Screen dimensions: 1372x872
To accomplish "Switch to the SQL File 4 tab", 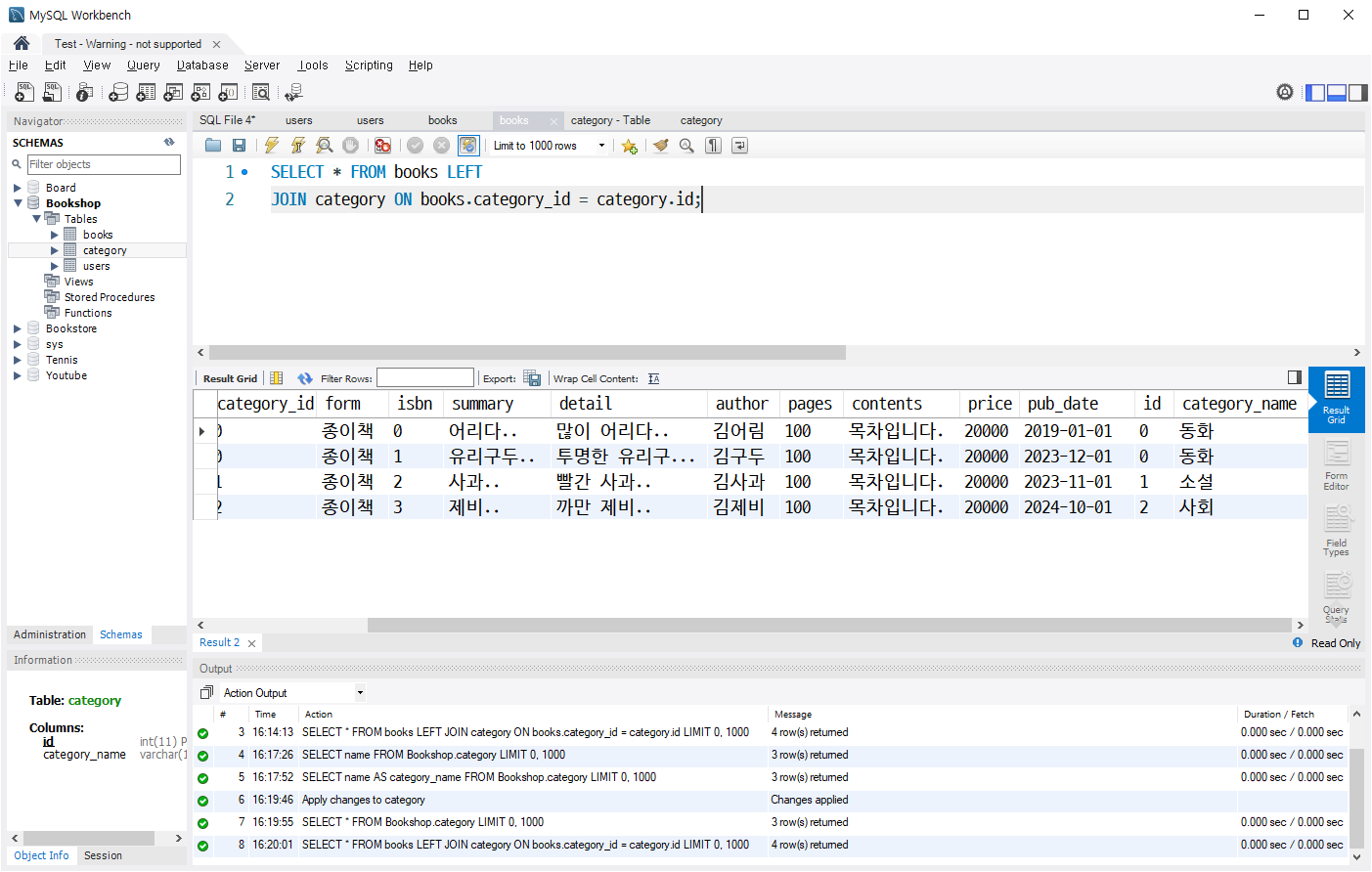I will [227, 120].
